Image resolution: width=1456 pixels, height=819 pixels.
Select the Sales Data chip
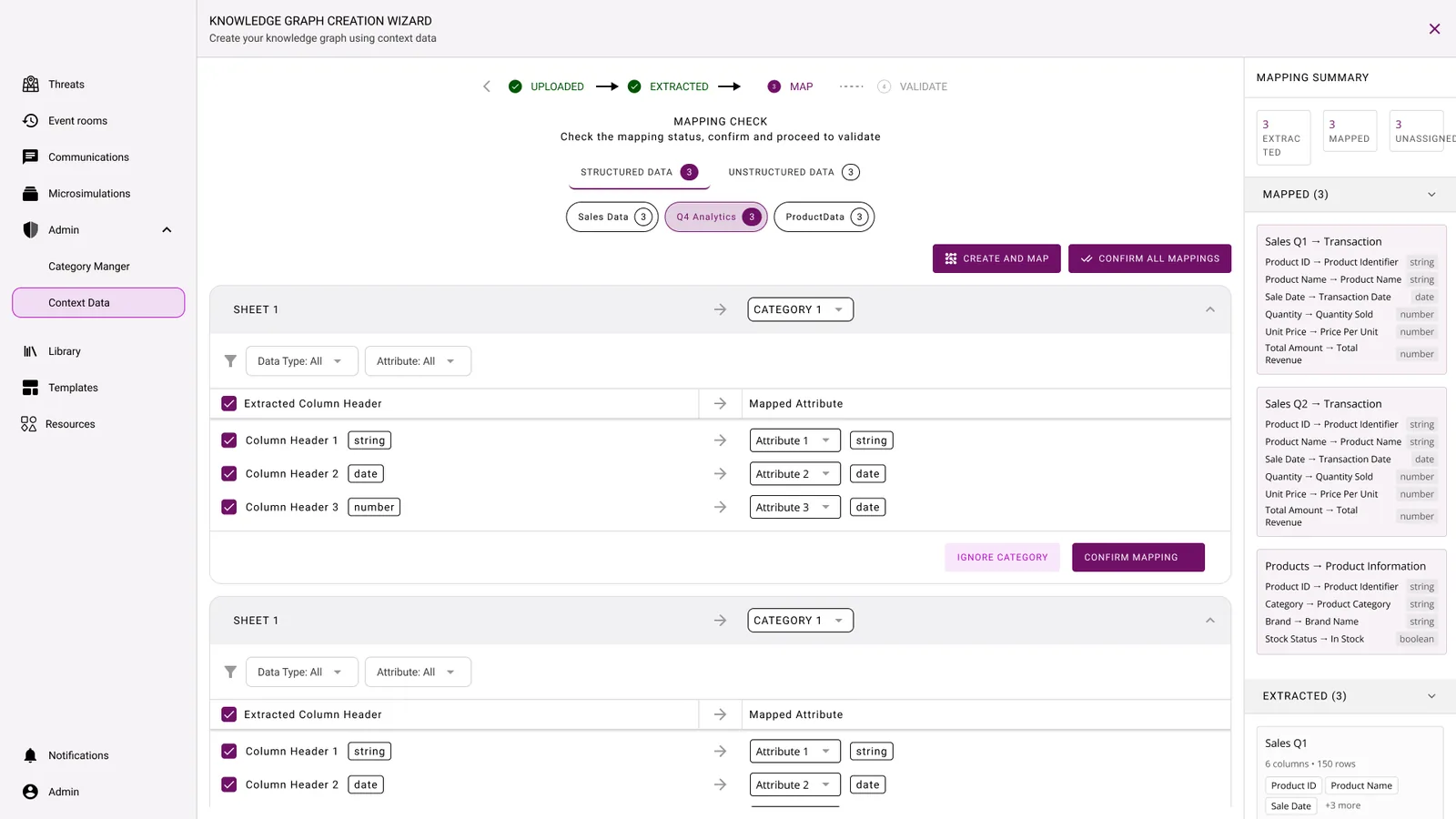coord(612,217)
